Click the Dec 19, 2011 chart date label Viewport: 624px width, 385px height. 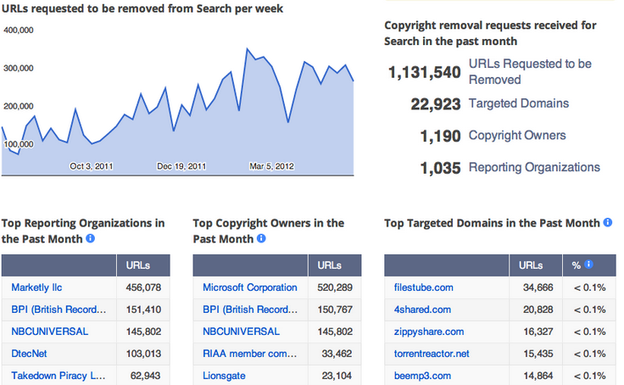click(x=181, y=166)
